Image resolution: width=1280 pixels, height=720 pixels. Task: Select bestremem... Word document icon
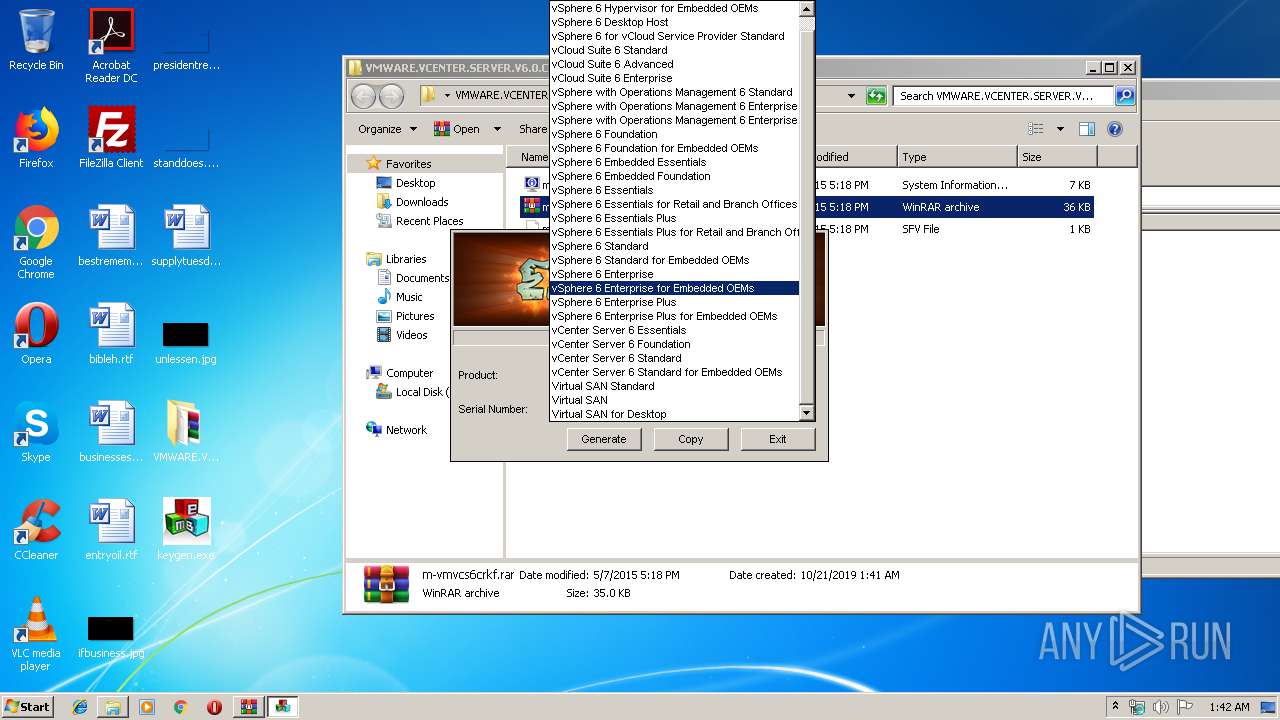tap(111, 236)
